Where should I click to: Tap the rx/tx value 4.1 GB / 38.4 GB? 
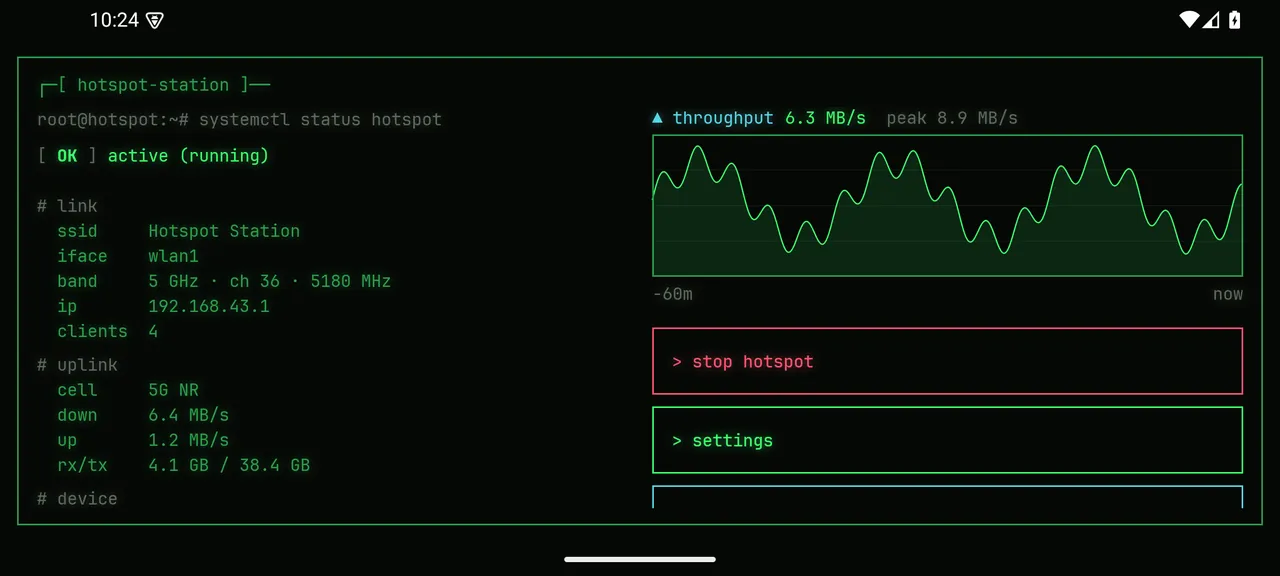pyautogui.click(x=229, y=465)
